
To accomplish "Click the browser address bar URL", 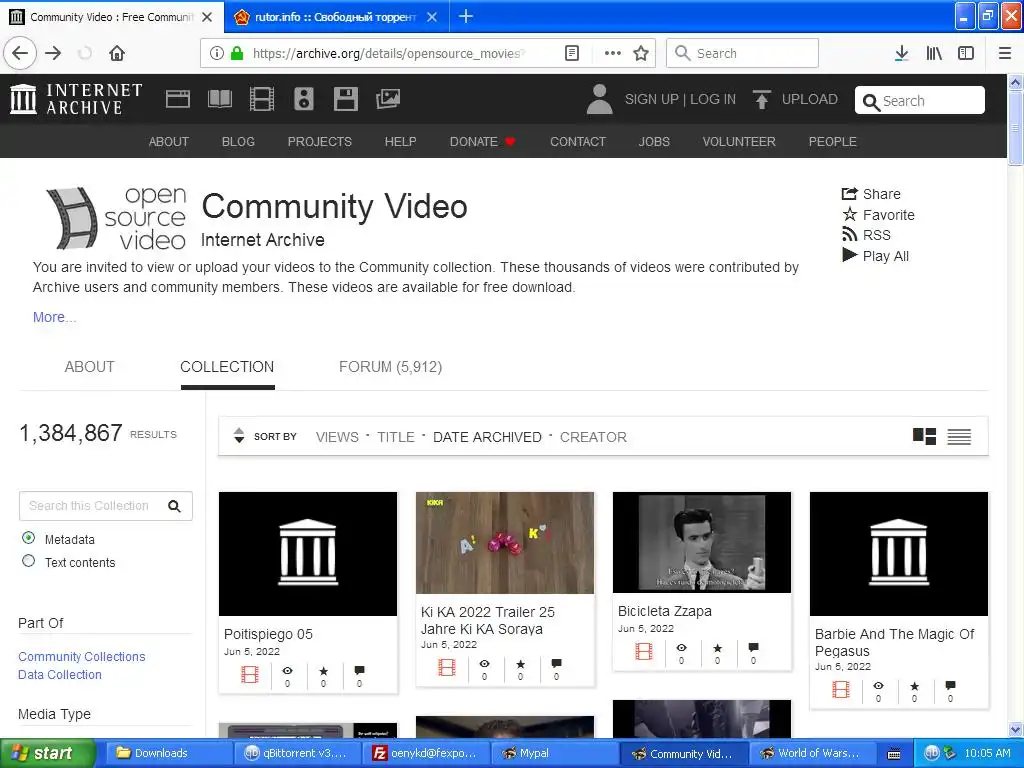I will coord(389,53).
